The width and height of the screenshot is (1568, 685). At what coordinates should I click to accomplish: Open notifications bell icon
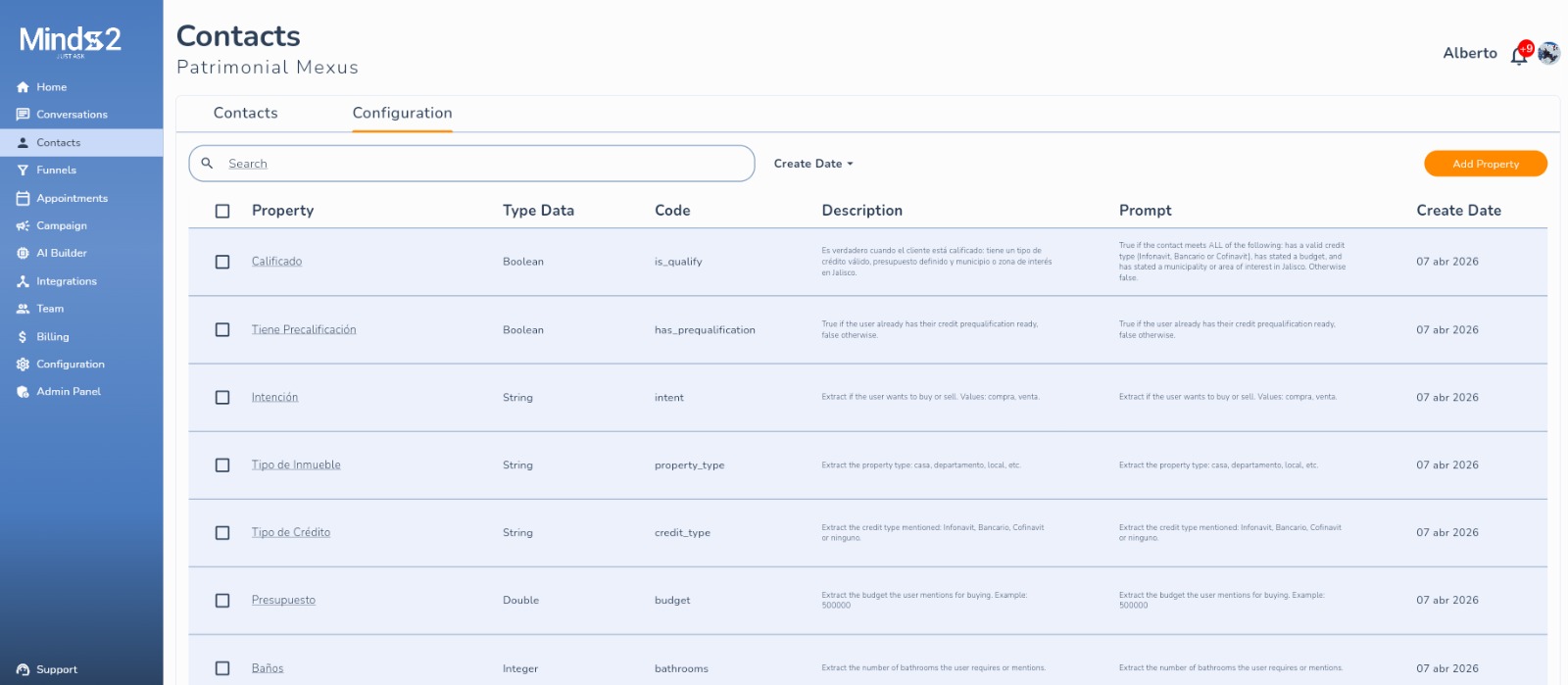[1518, 56]
